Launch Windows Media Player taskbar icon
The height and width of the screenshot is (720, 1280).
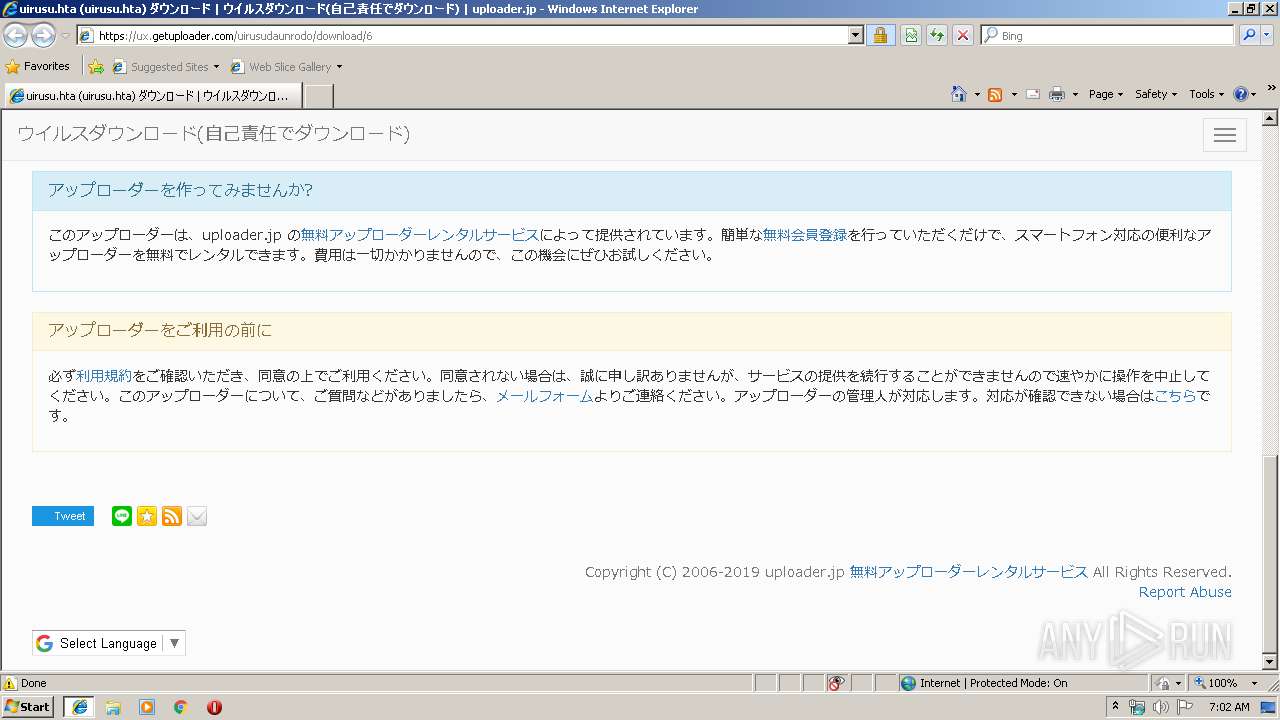pyautogui.click(x=147, y=707)
